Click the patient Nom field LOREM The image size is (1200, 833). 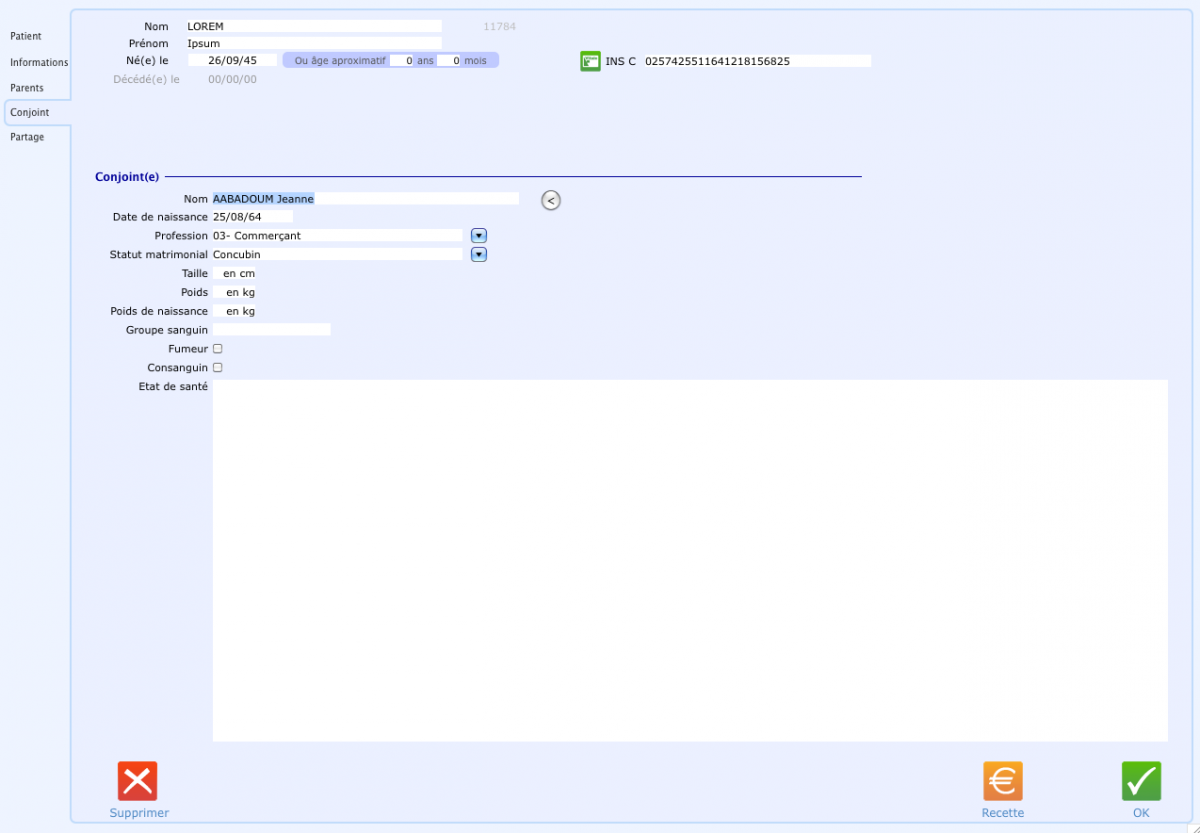[314, 26]
